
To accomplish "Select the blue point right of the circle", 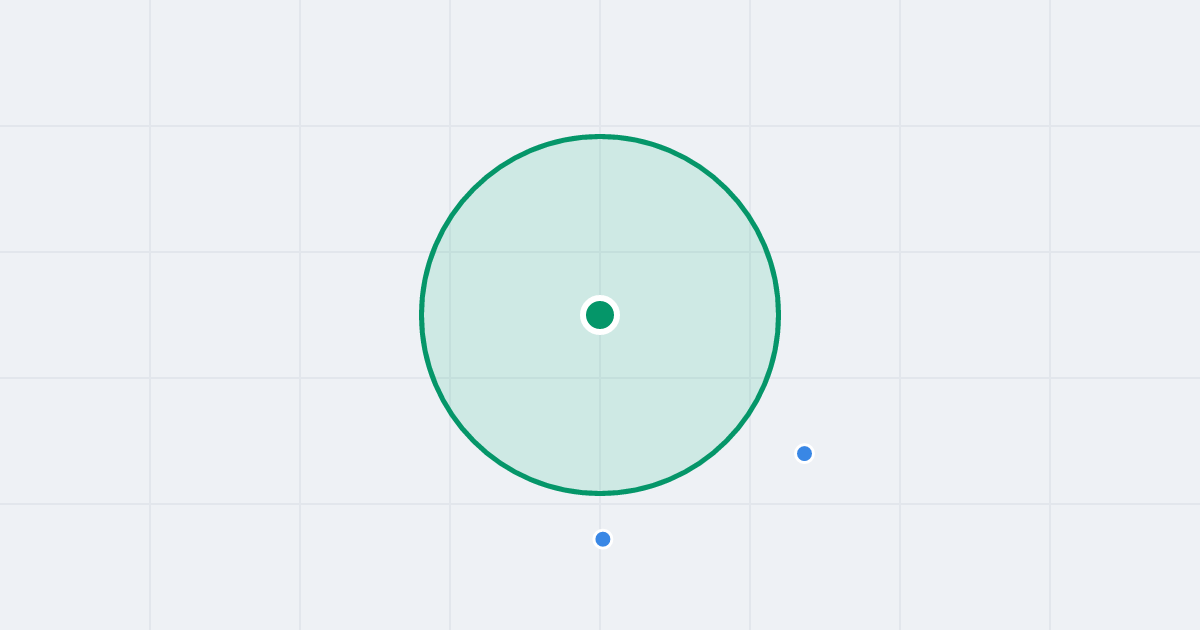I will (804, 453).
